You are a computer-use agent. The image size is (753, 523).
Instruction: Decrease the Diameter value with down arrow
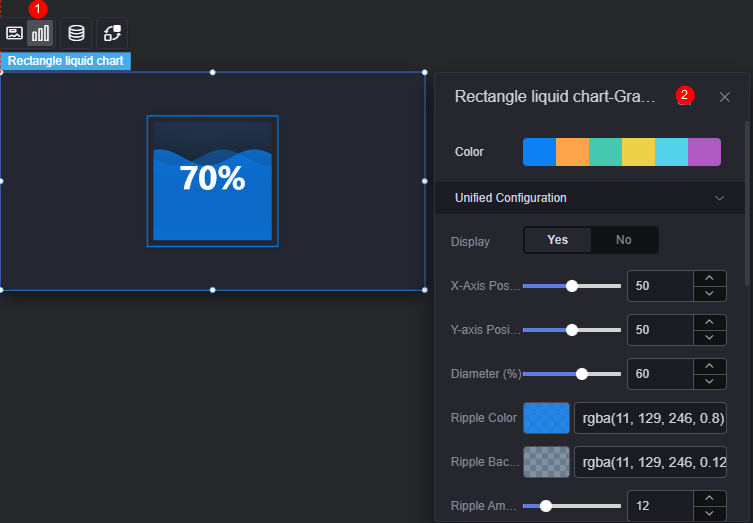pyautogui.click(x=709, y=382)
